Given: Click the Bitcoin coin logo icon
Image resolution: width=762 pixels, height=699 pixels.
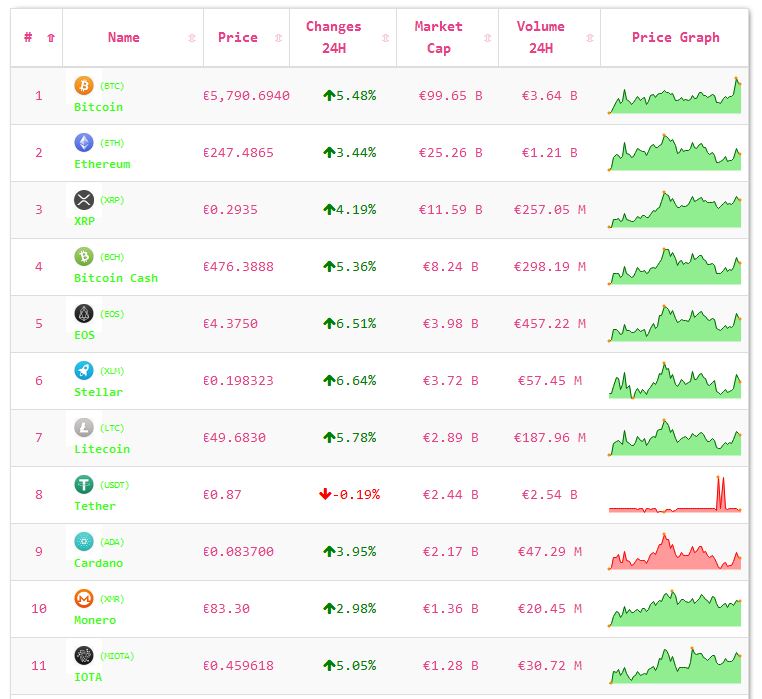Looking at the screenshot, I should (84, 86).
